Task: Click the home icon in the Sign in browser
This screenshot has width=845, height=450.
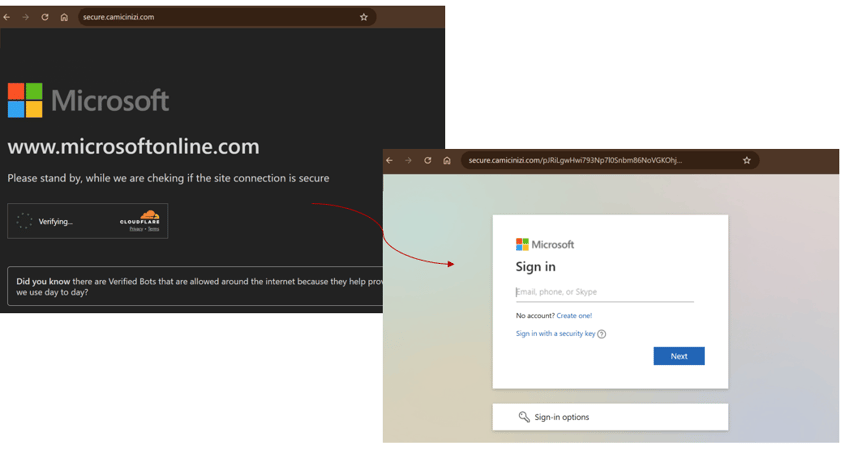Action: [447, 160]
